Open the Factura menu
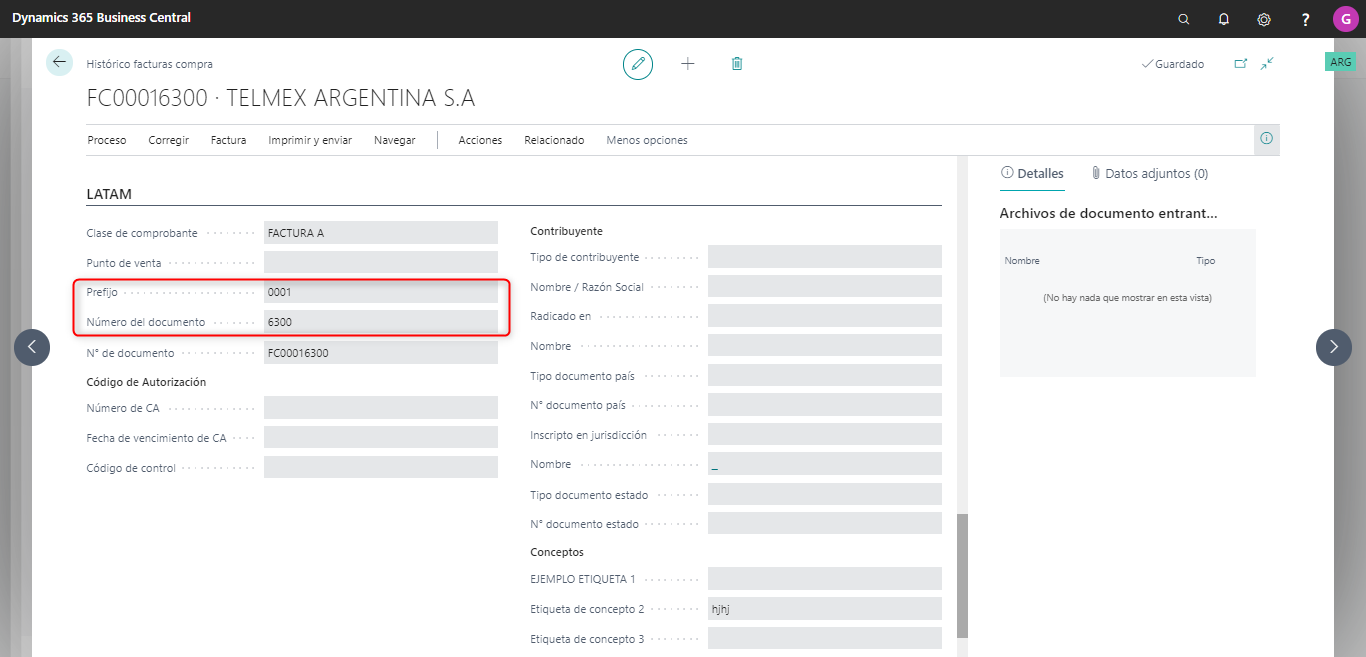Screen dimensions: 1366x657 [229, 140]
